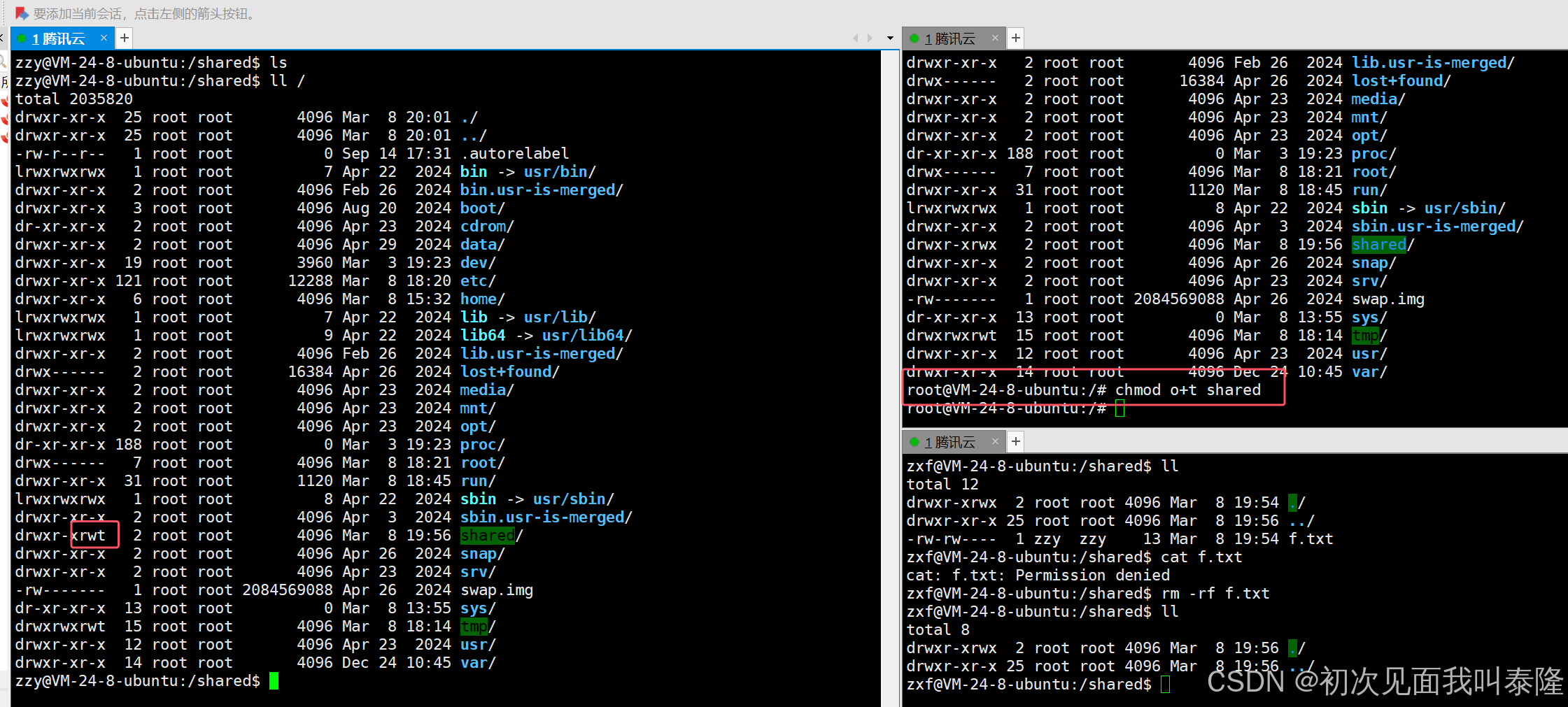Click 'var/' directory in left terminal

click(478, 662)
